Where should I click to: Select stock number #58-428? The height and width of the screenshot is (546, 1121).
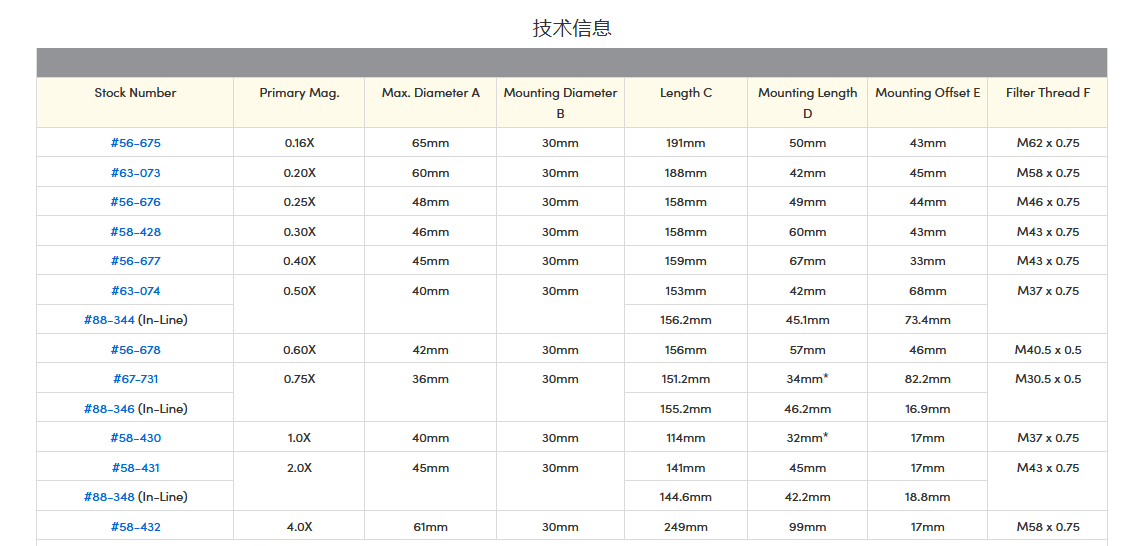pos(135,232)
